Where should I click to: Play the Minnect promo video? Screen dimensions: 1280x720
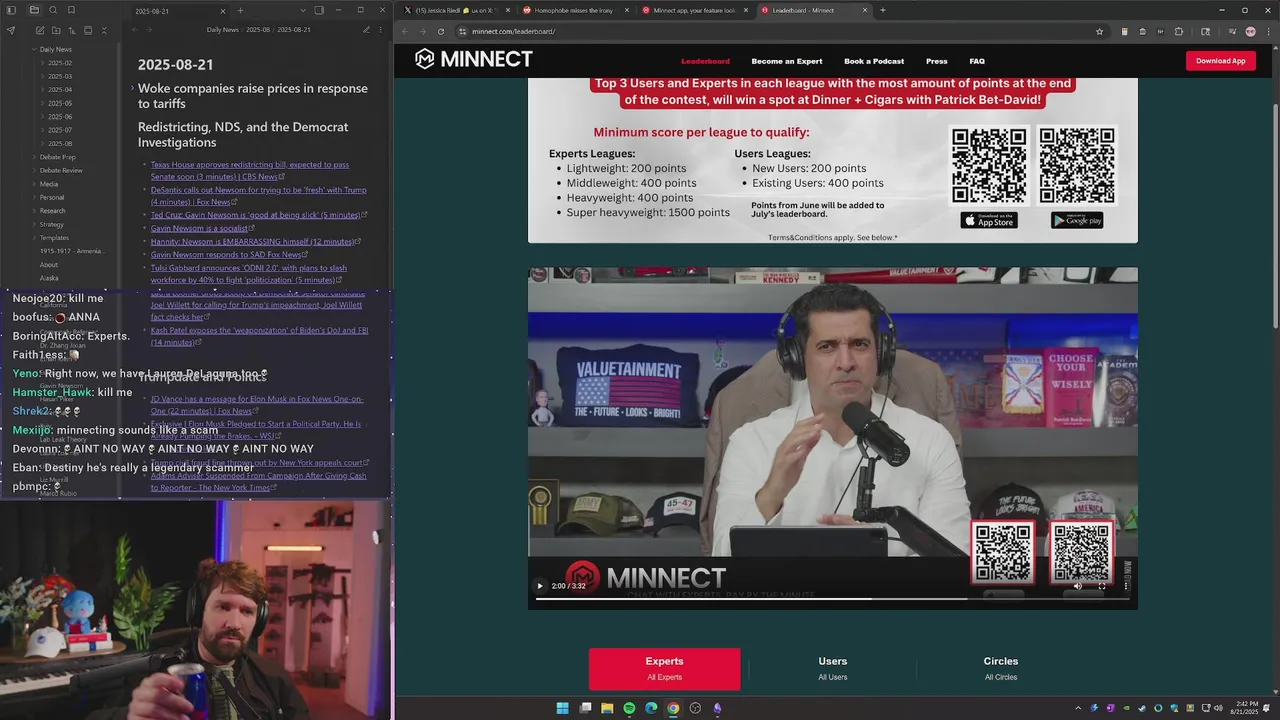point(540,586)
